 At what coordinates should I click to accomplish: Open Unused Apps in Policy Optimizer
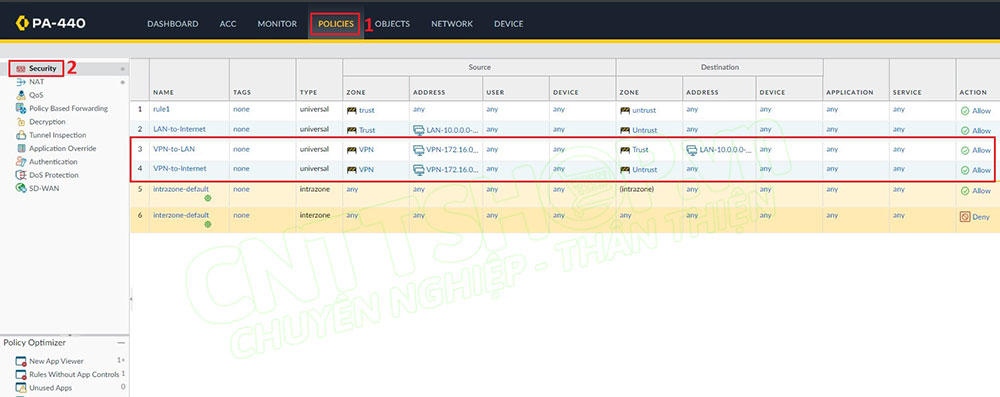point(50,388)
